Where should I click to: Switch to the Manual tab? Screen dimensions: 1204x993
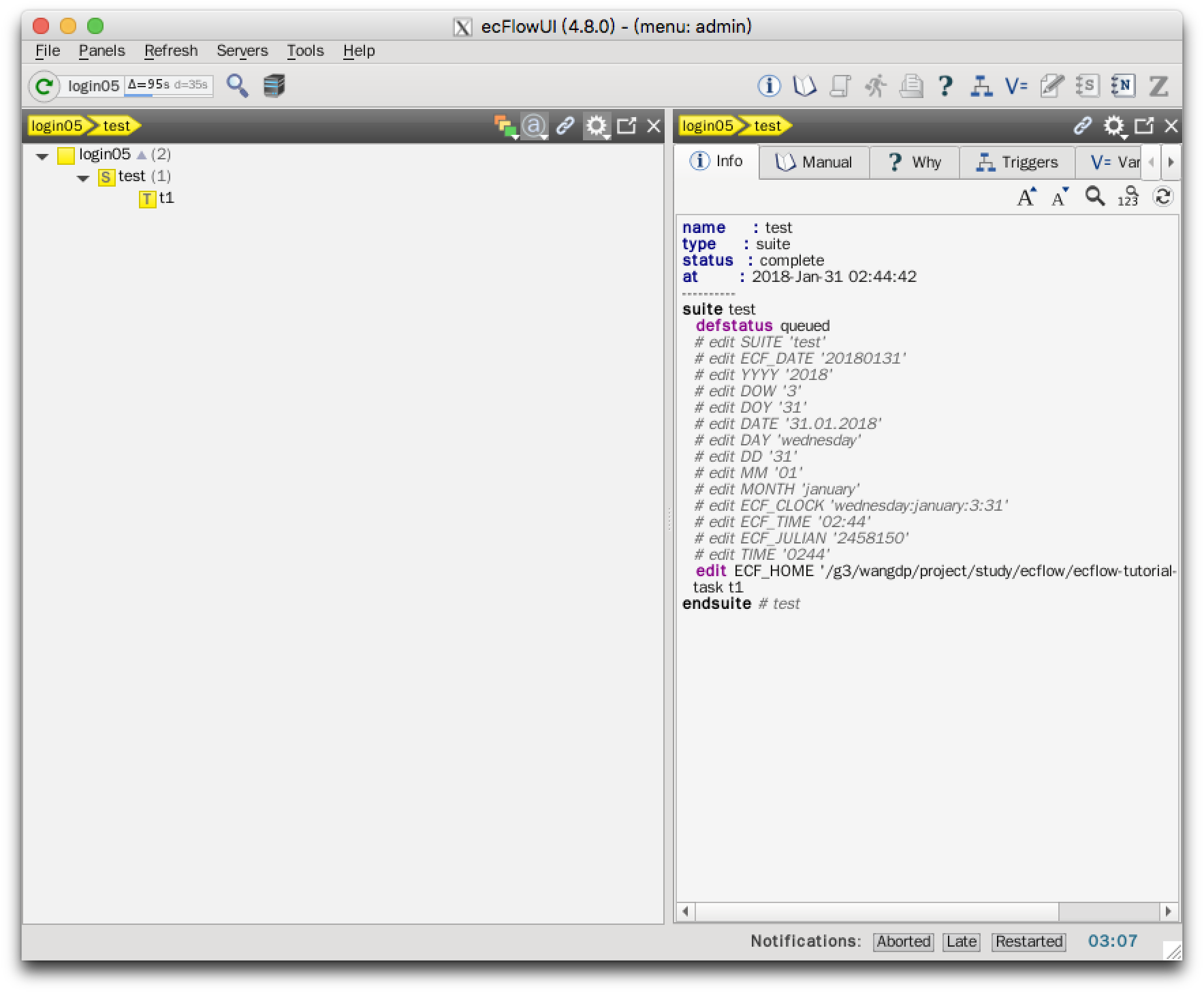pos(814,162)
